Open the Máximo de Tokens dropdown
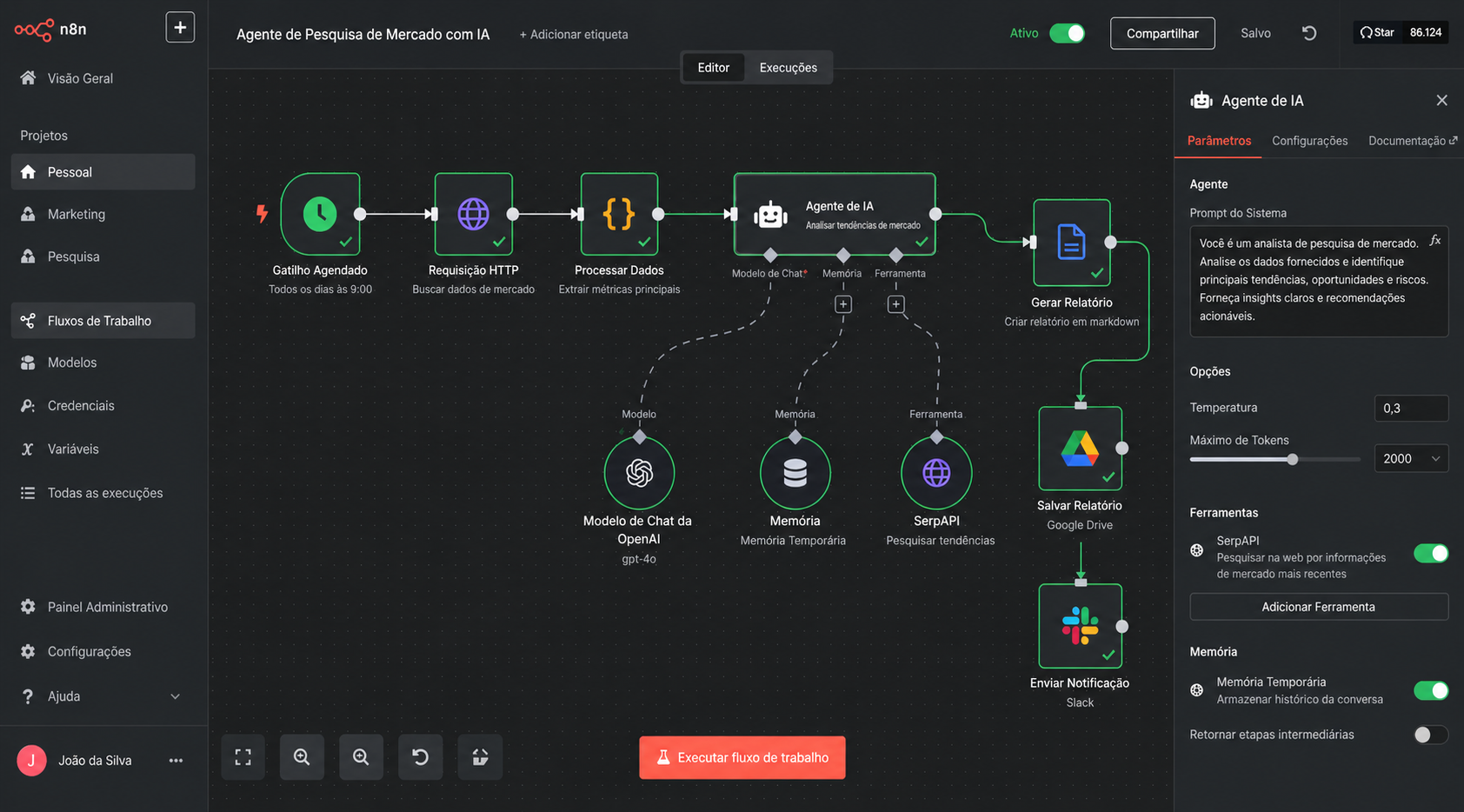Screen dimensions: 1464x812 point(1411,458)
